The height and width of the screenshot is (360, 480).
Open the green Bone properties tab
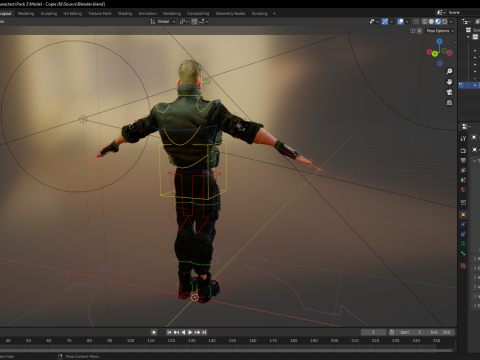tap(463, 254)
